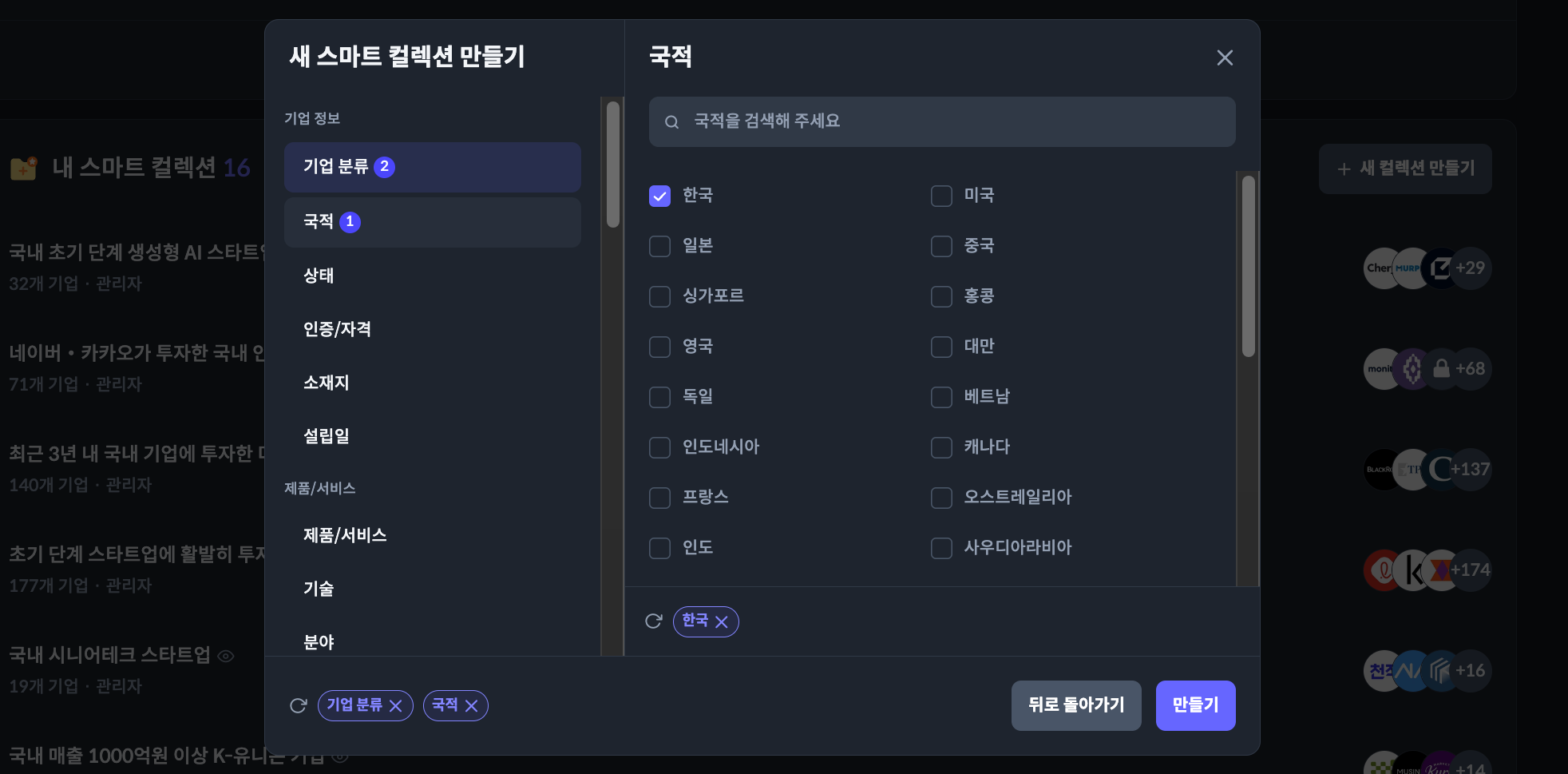Click the country list scrollbar
This screenshot has width=1568, height=774.
point(1248,267)
